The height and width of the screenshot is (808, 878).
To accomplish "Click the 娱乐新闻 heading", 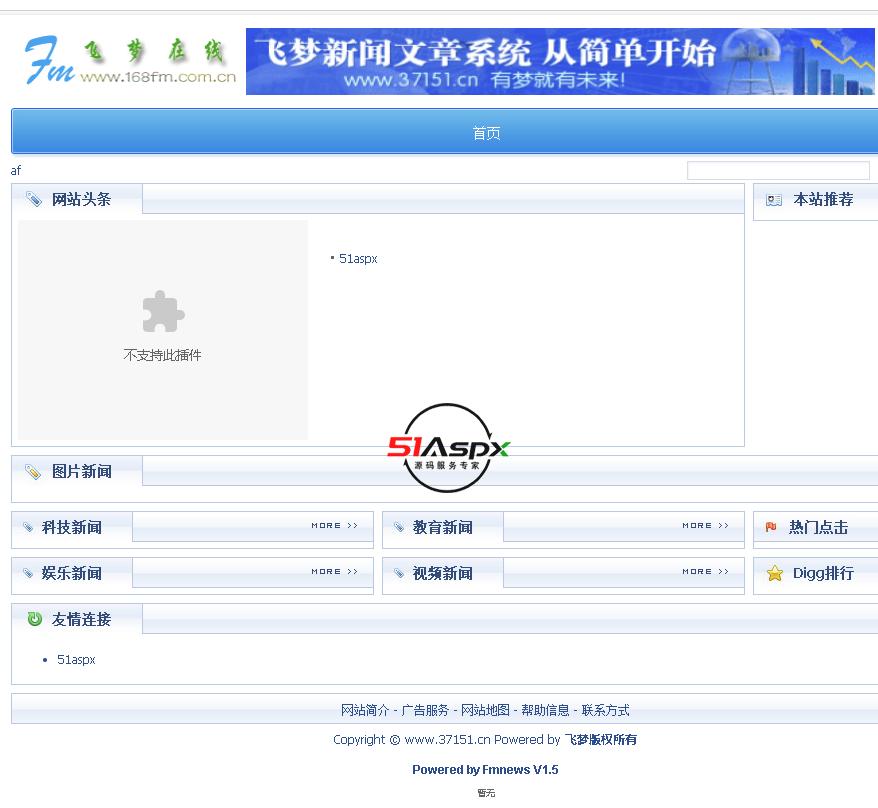I will click(x=72, y=573).
